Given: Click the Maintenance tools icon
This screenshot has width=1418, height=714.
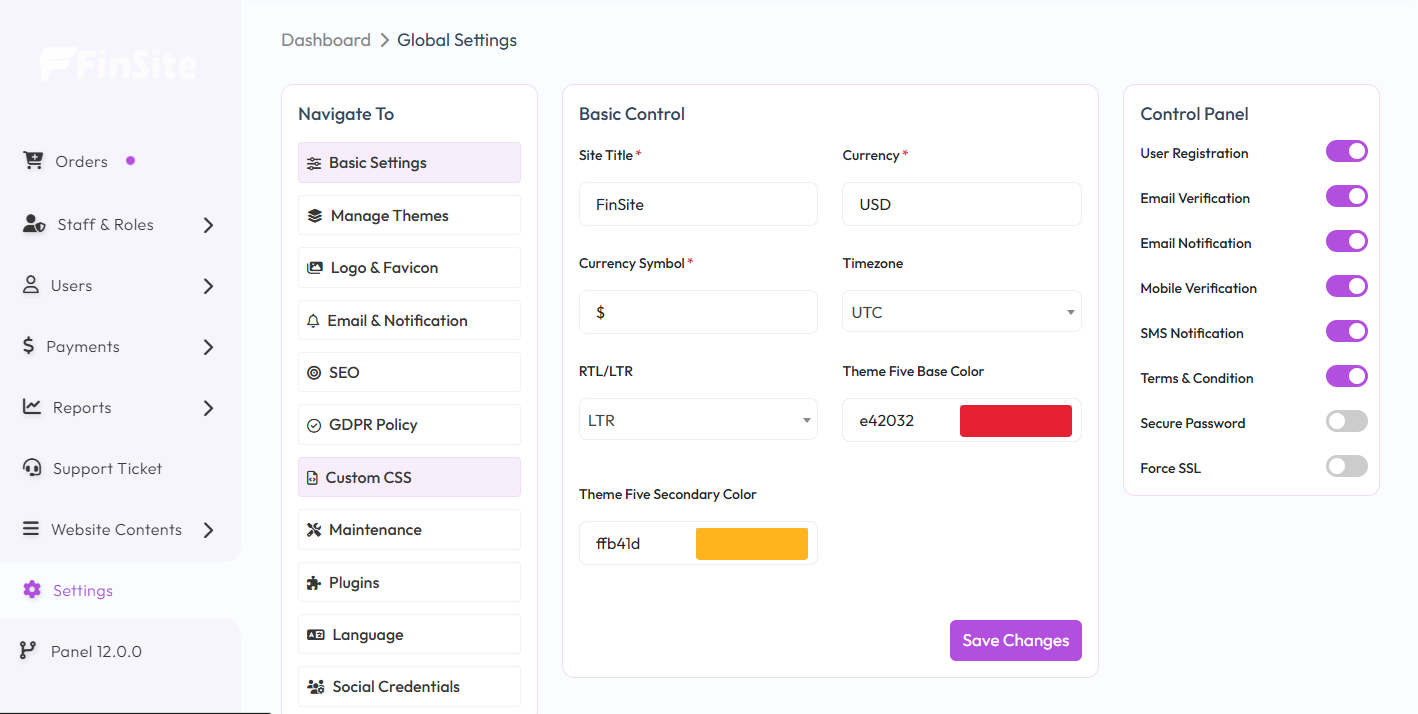Looking at the screenshot, I should pos(314,530).
